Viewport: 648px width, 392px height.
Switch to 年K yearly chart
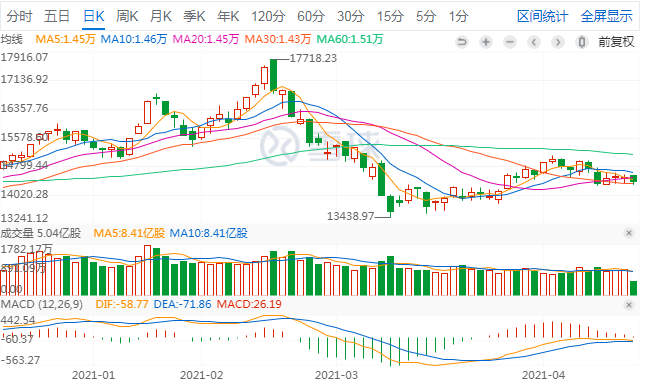[x=228, y=16]
